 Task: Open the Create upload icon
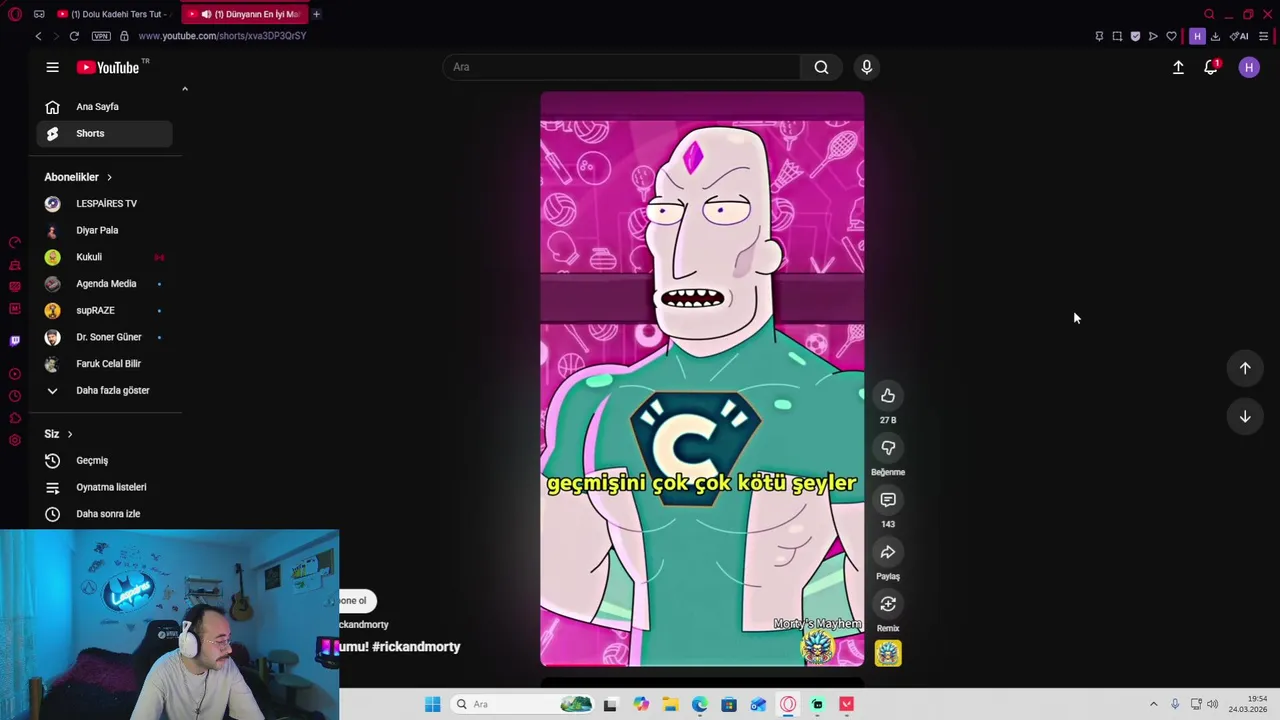point(1178,67)
